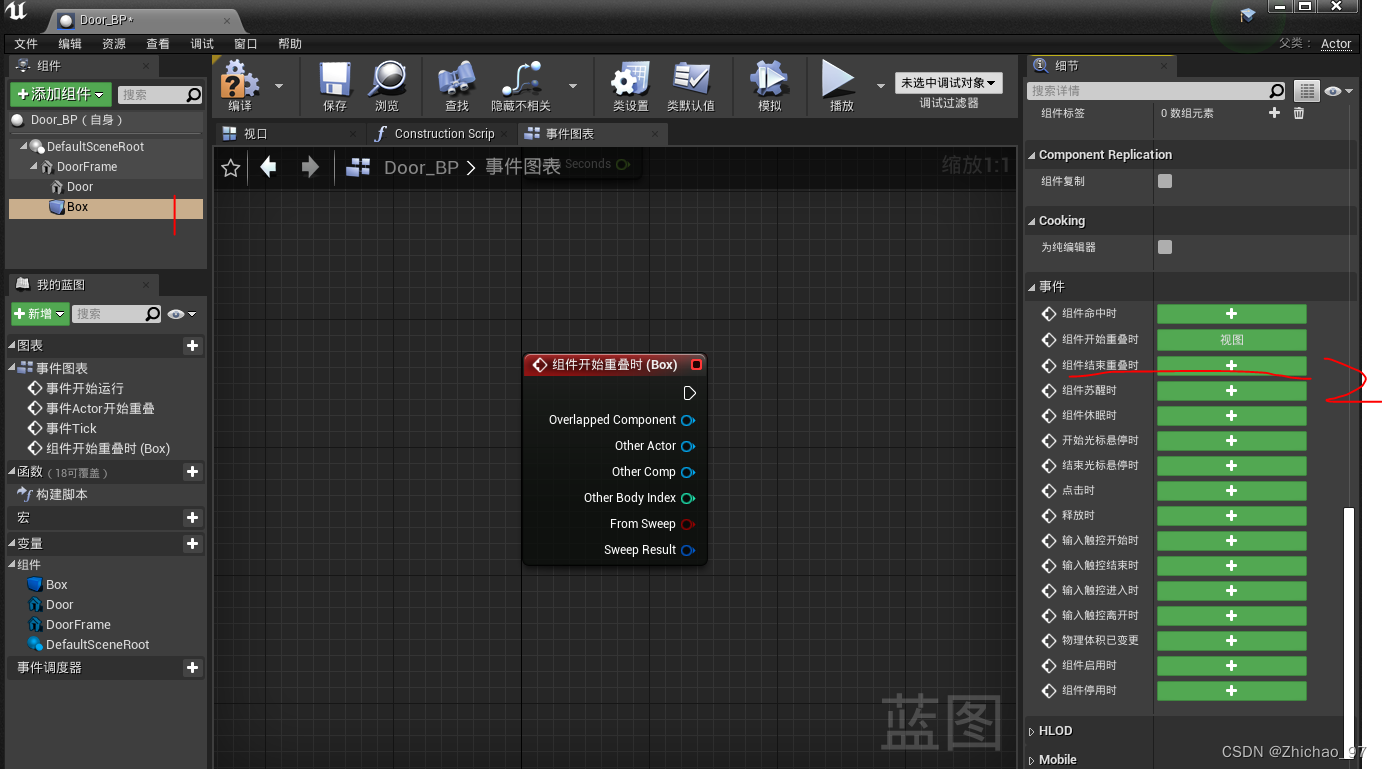This screenshot has height=769, width=1382.
Task: Click the 保存 (Save) disk icon
Action: [x=335, y=80]
